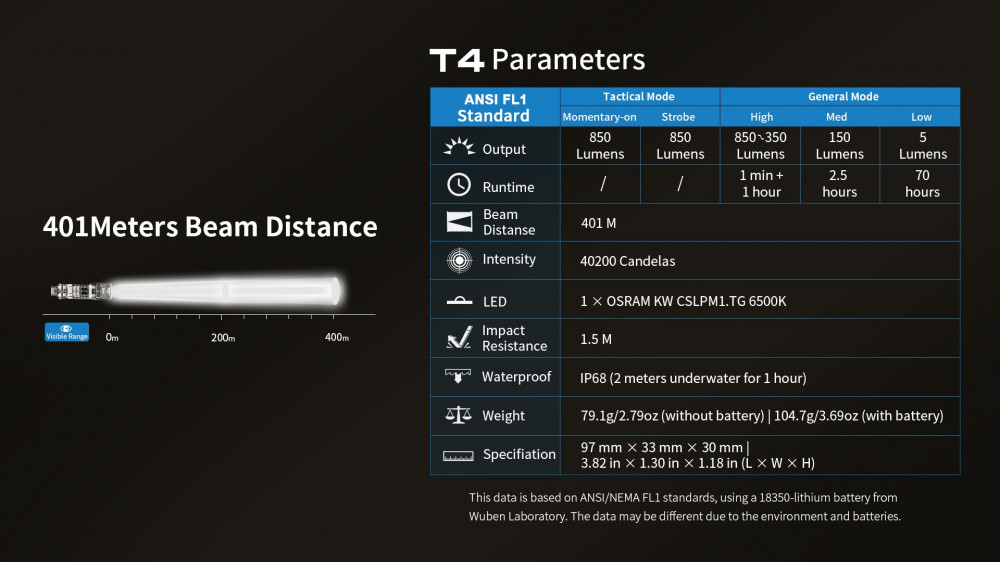
Task: Click the Intensity concentric circles icon
Action: pyautogui.click(x=458, y=260)
